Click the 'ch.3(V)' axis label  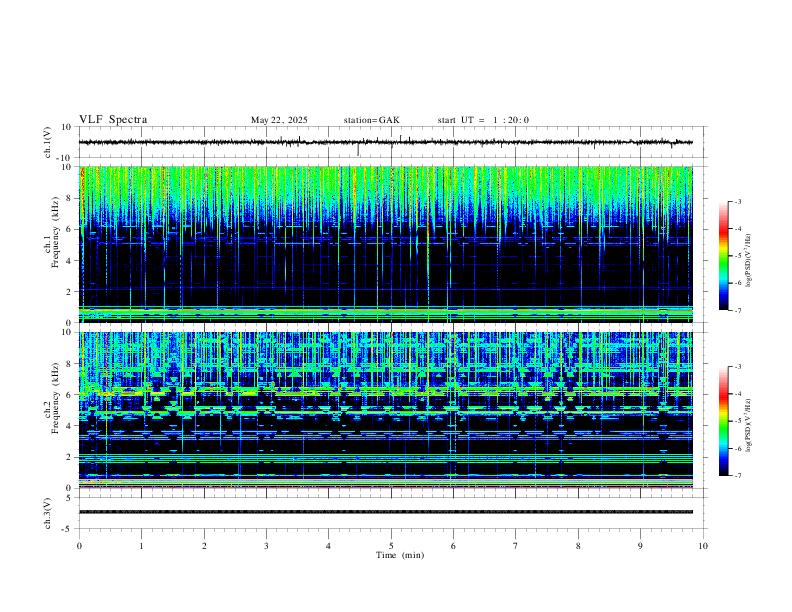tap(48, 513)
